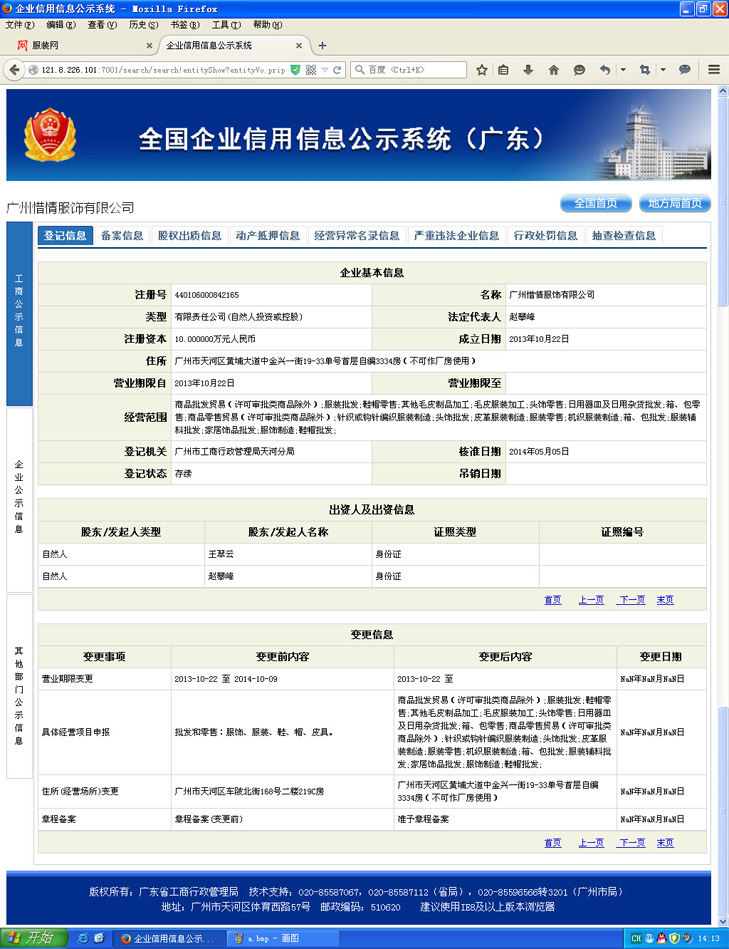
Task: Open the 查看 menu
Action: coord(102,25)
